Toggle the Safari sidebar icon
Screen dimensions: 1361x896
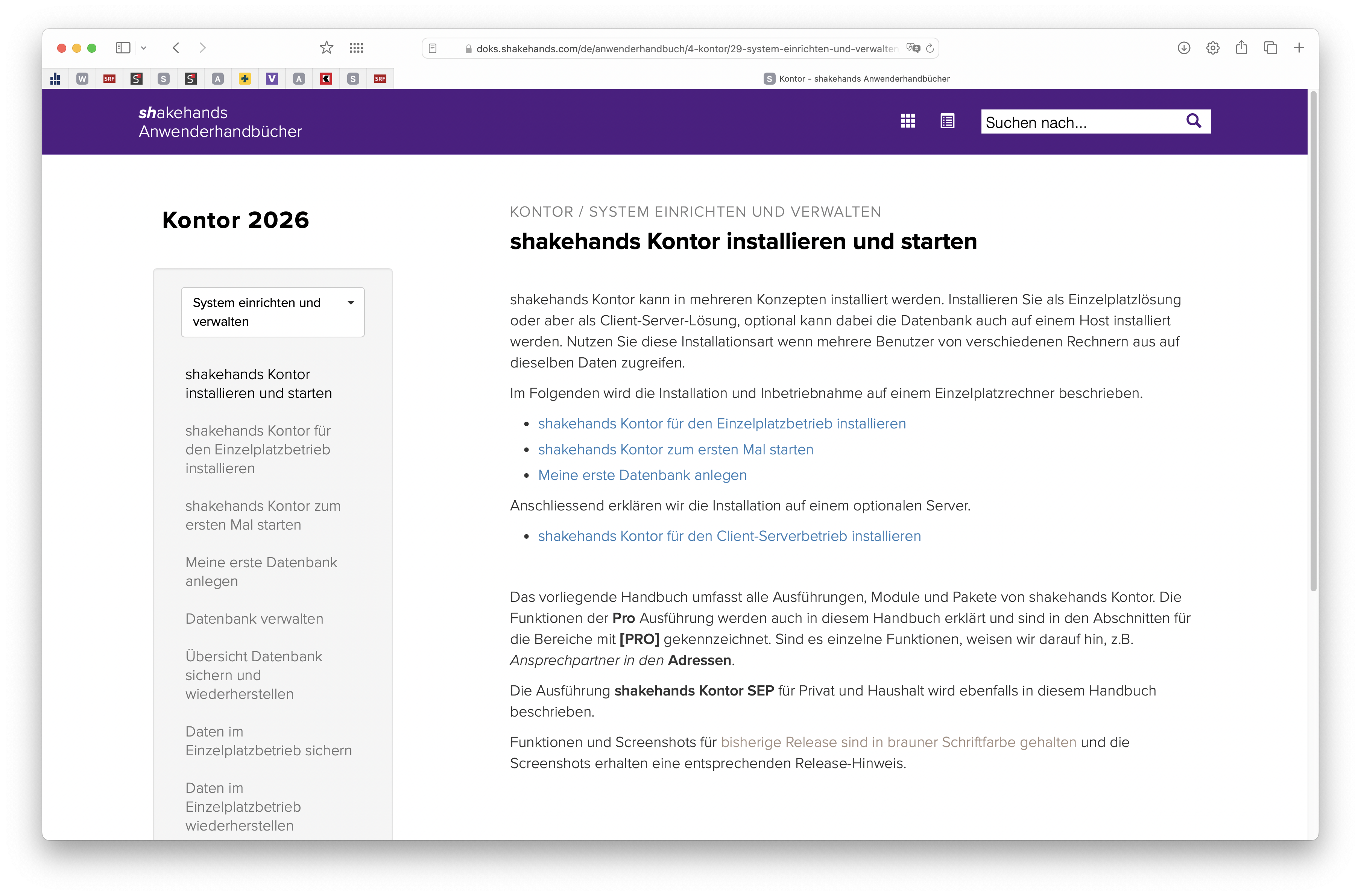coord(123,48)
